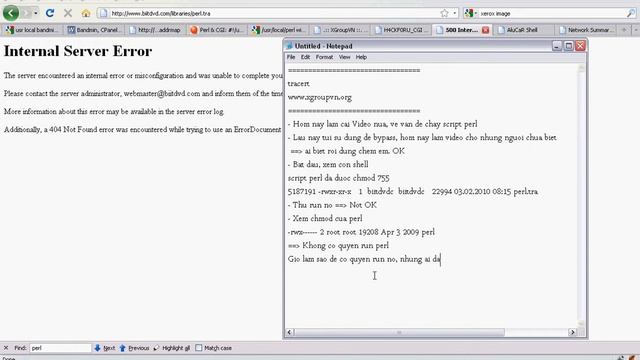Viewport: 640px width, 360px height.
Task: Click Notepad horizontal scrollbar left arrow
Action: point(289,332)
